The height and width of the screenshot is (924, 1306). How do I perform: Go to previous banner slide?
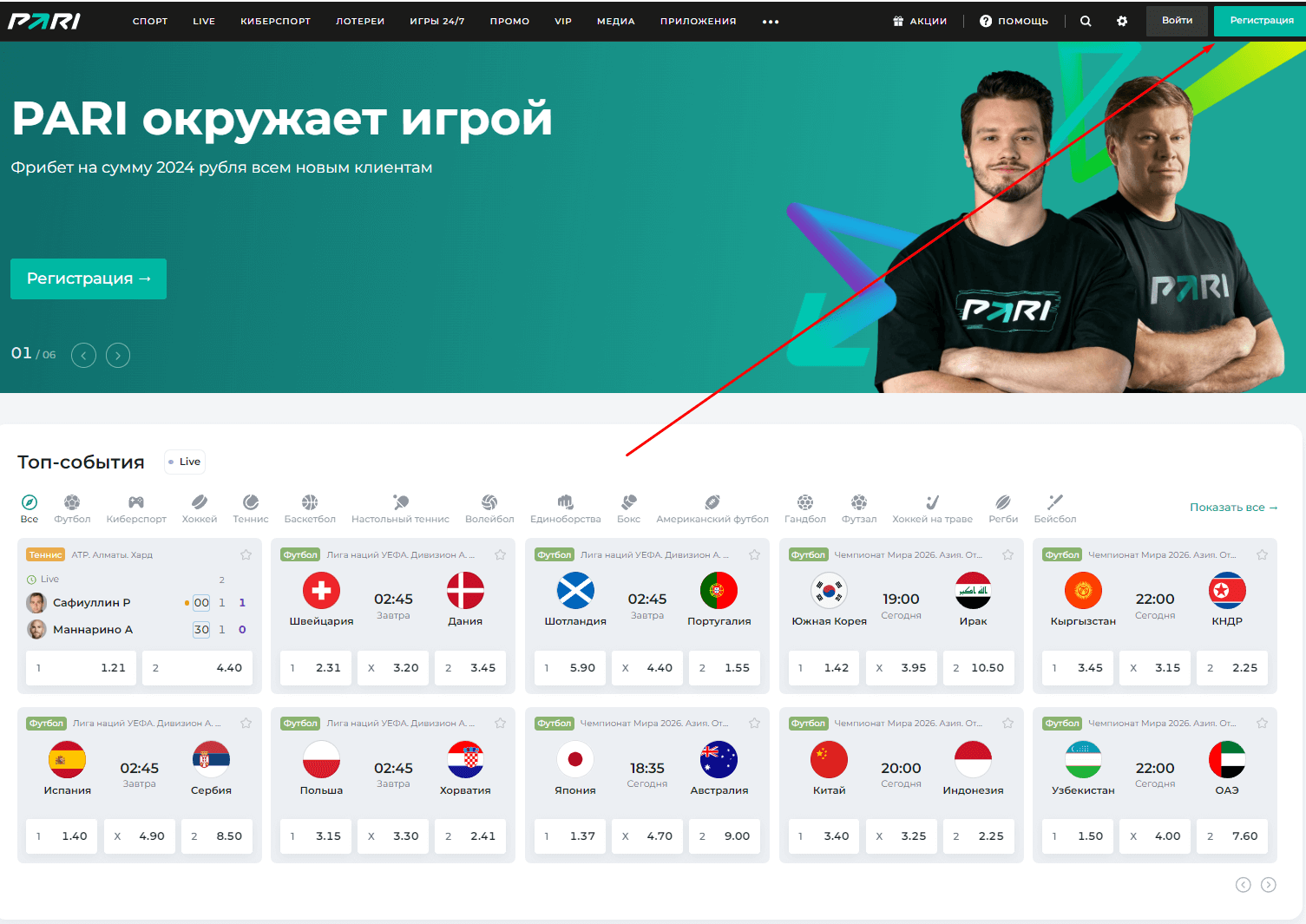pyautogui.click(x=83, y=355)
